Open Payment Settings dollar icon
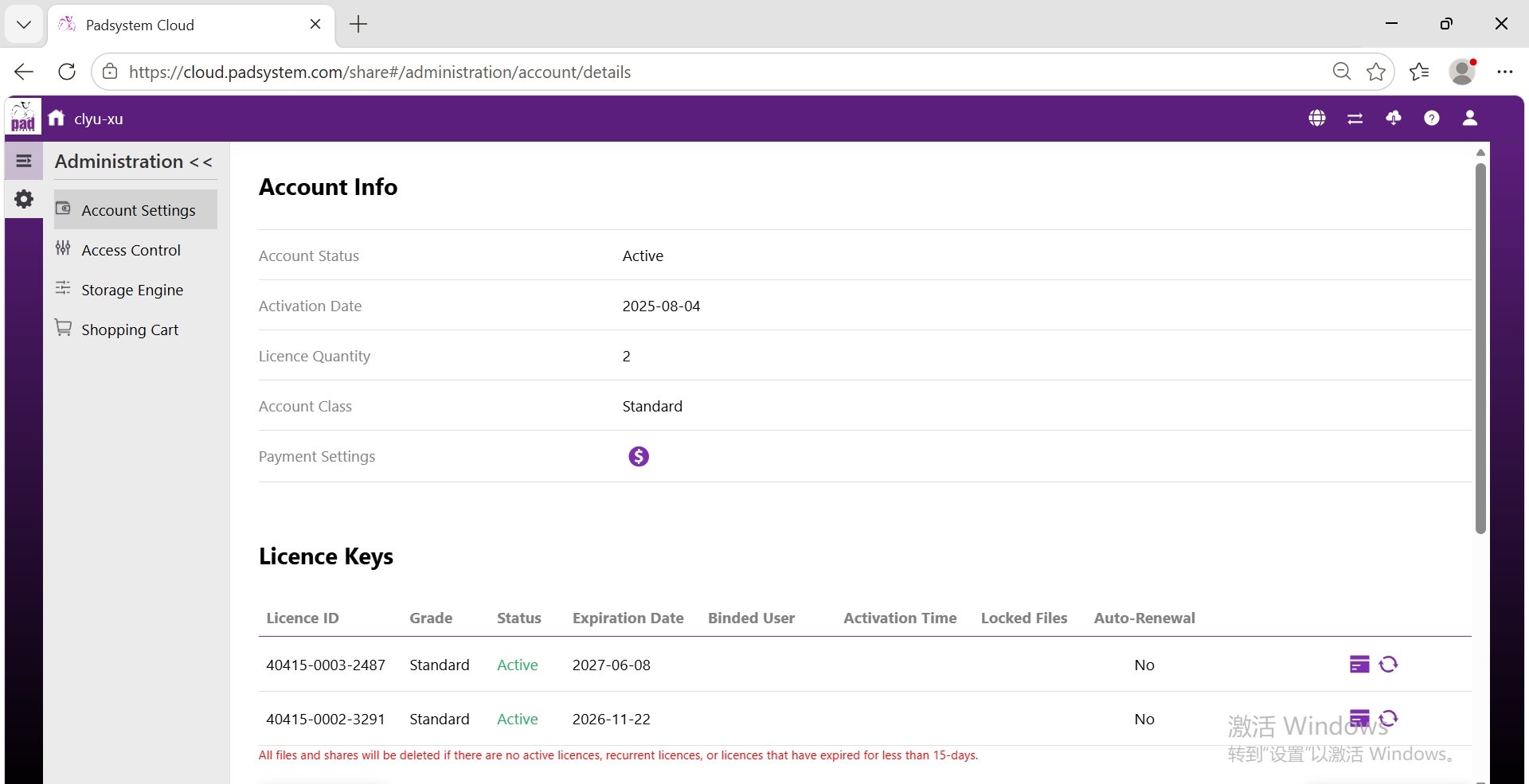 tap(639, 456)
